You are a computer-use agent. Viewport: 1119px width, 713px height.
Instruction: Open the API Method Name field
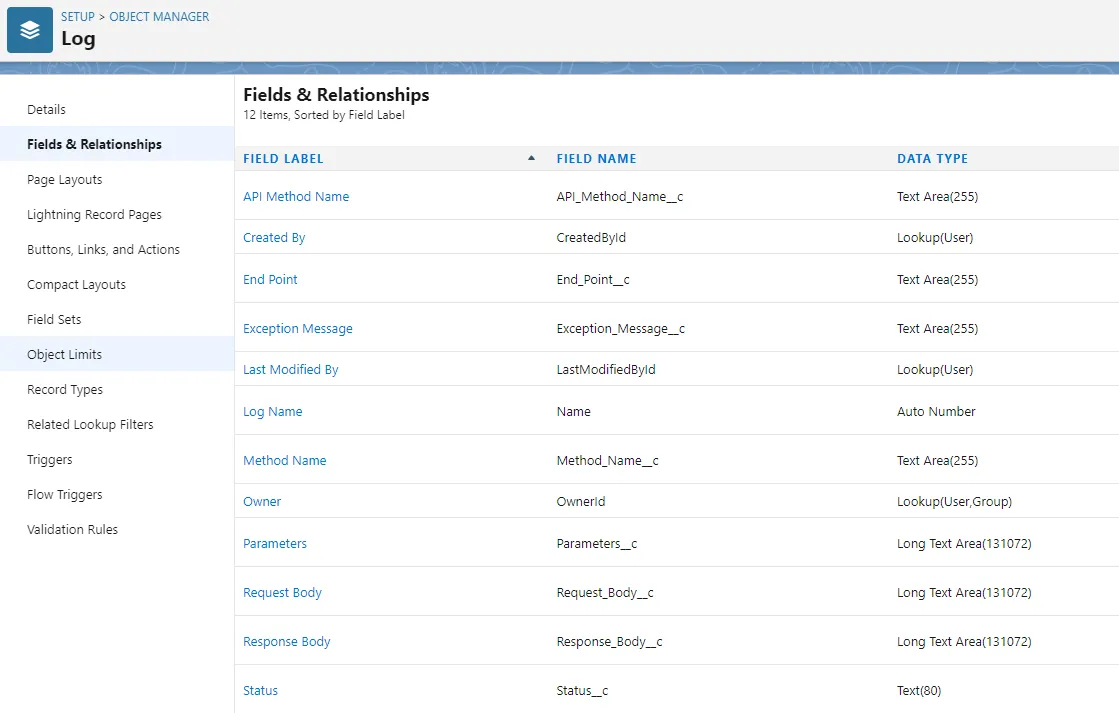click(296, 197)
